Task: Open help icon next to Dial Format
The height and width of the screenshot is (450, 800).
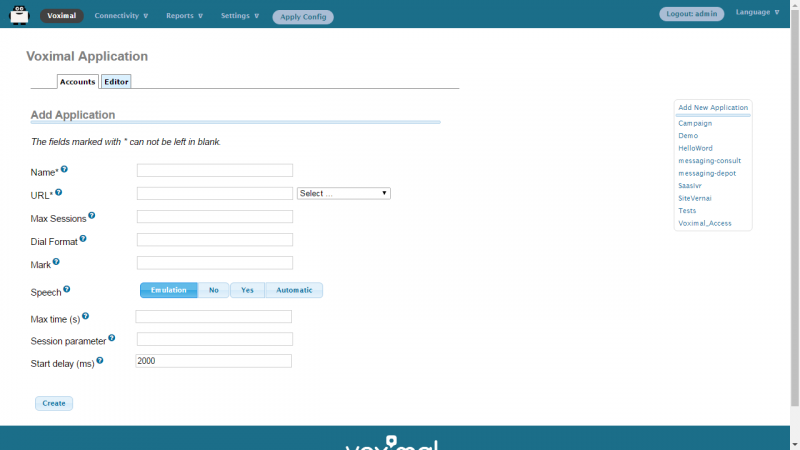Action: [x=83, y=238]
